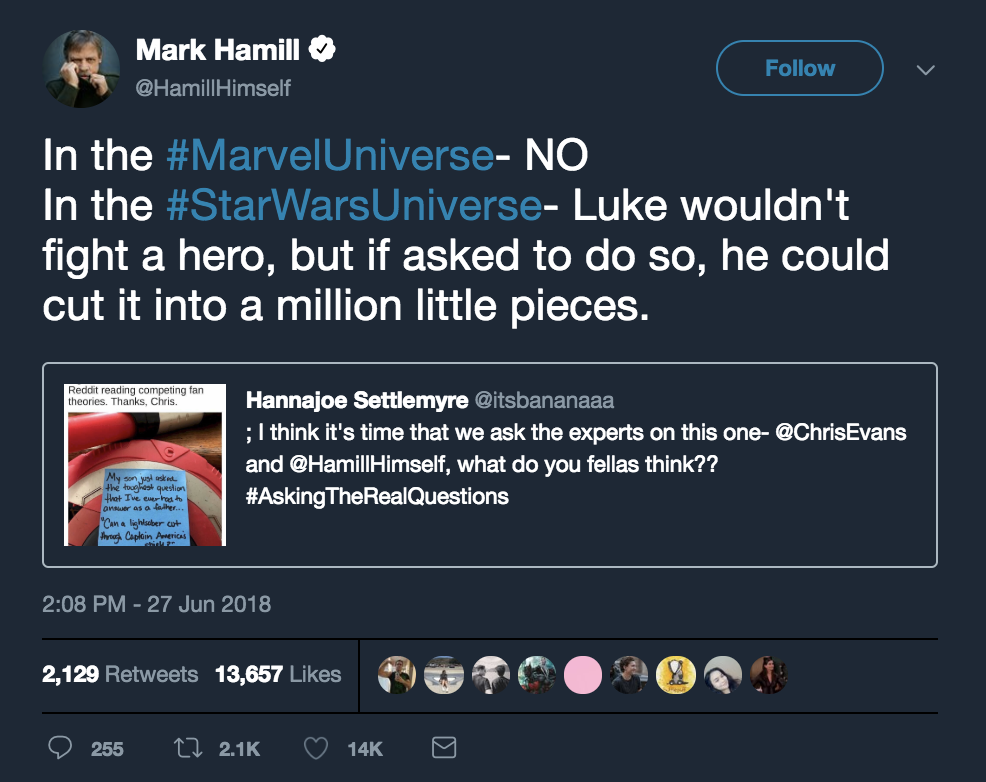Image resolution: width=986 pixels, height=782 pixels.
Task: Click the yellow liker avatar
Action: 677,675
